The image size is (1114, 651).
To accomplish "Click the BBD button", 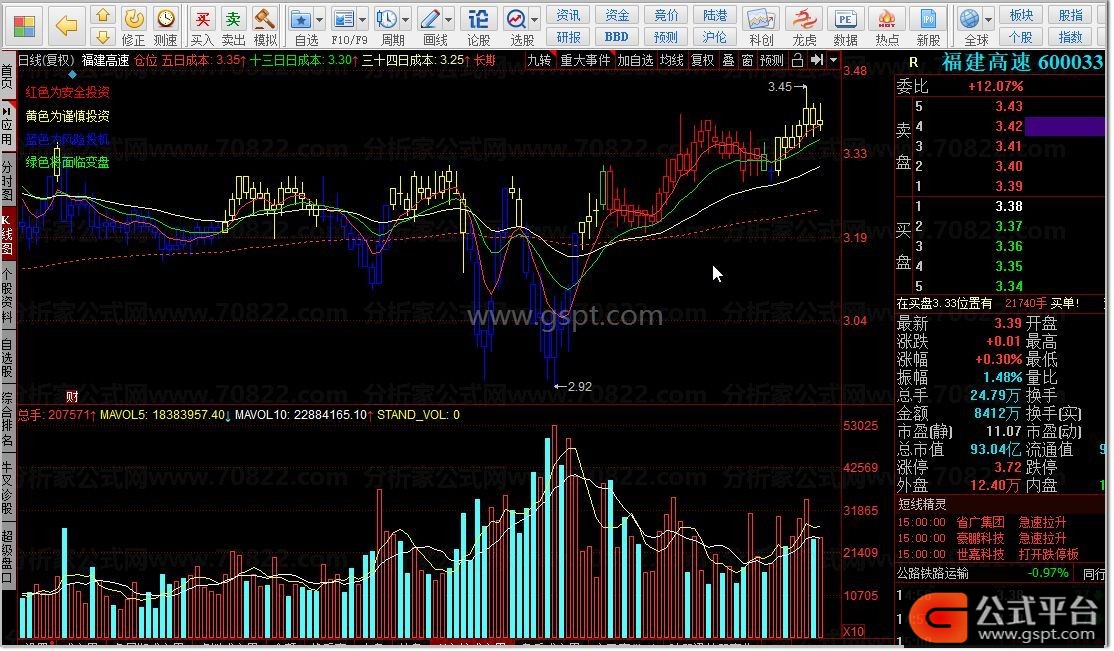I will [617, 37].
